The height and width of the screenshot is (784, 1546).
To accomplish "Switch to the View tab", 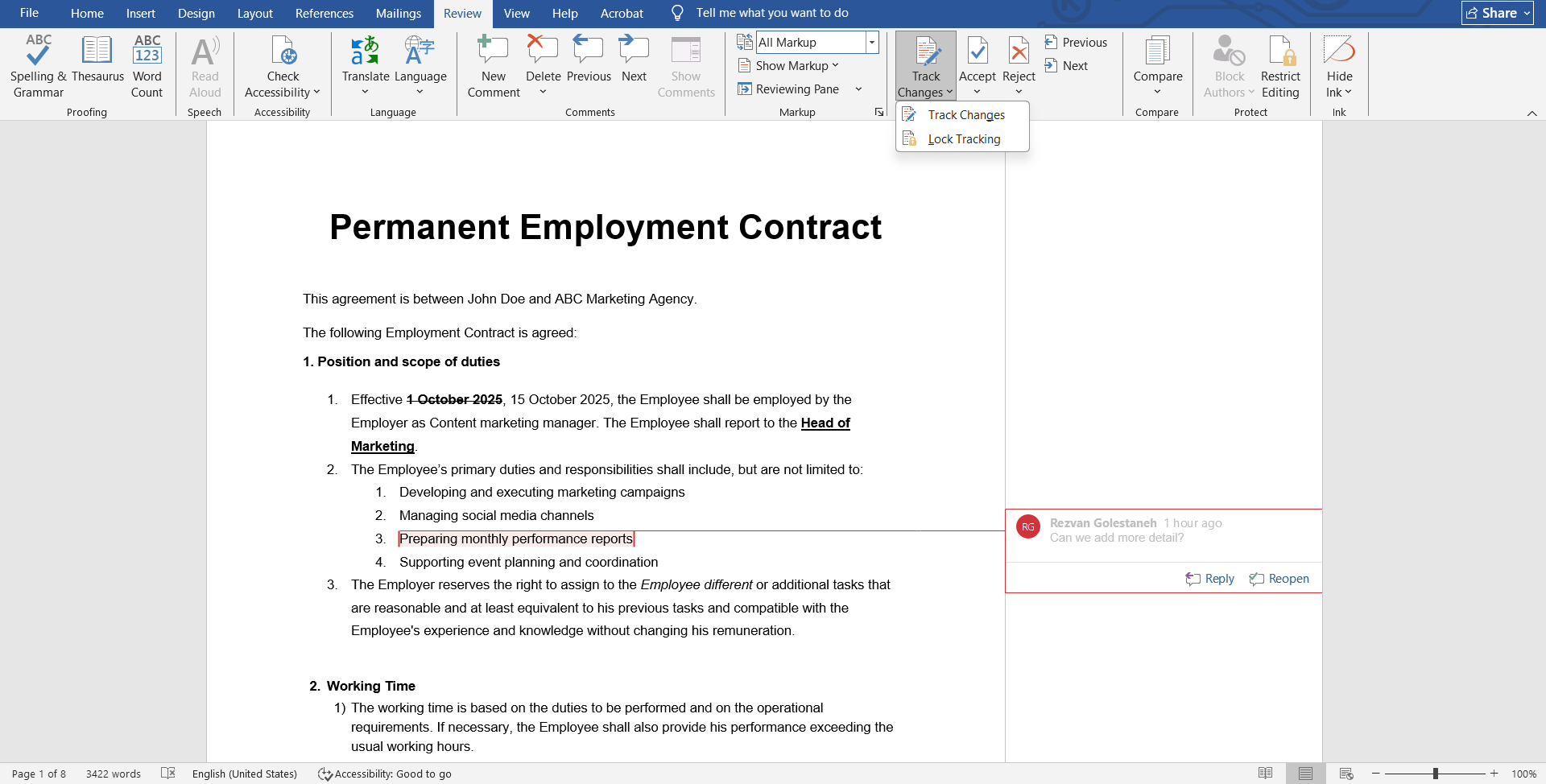I will tap(517, 13).
